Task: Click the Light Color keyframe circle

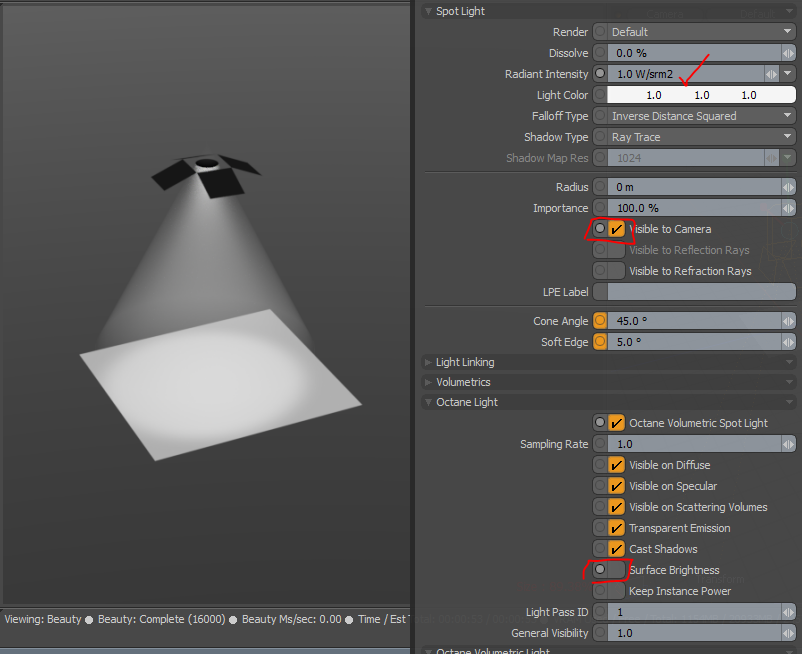Action: click(x=600, y=95)
